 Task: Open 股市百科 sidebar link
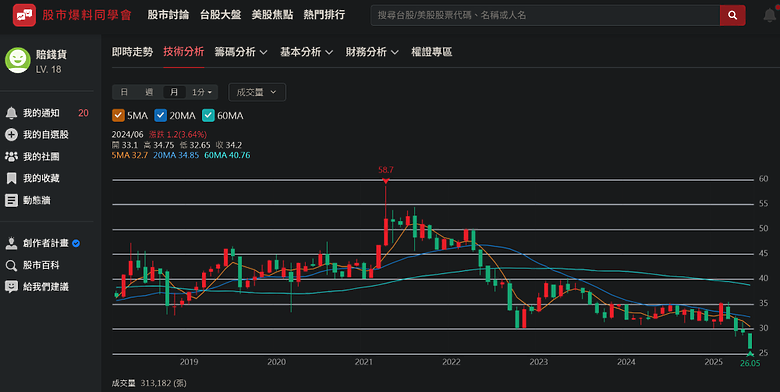pos(41,265)
